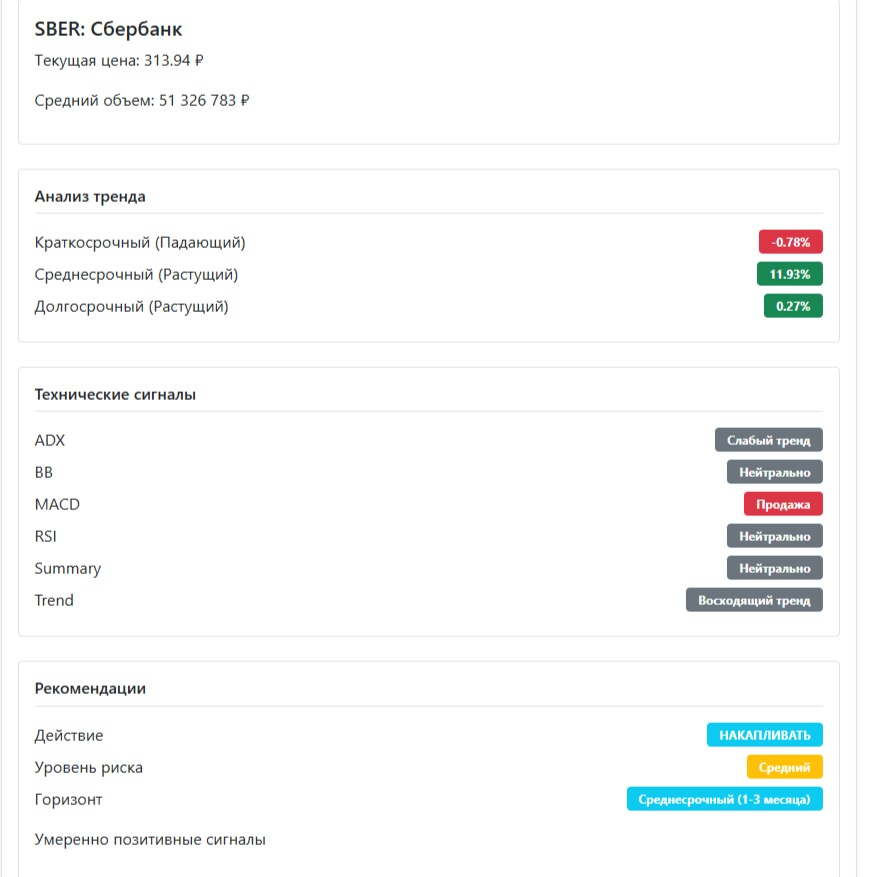
Task: Click the 'Технические сигналы' section header
Action: pyautogui.click(x=115, y=394)
